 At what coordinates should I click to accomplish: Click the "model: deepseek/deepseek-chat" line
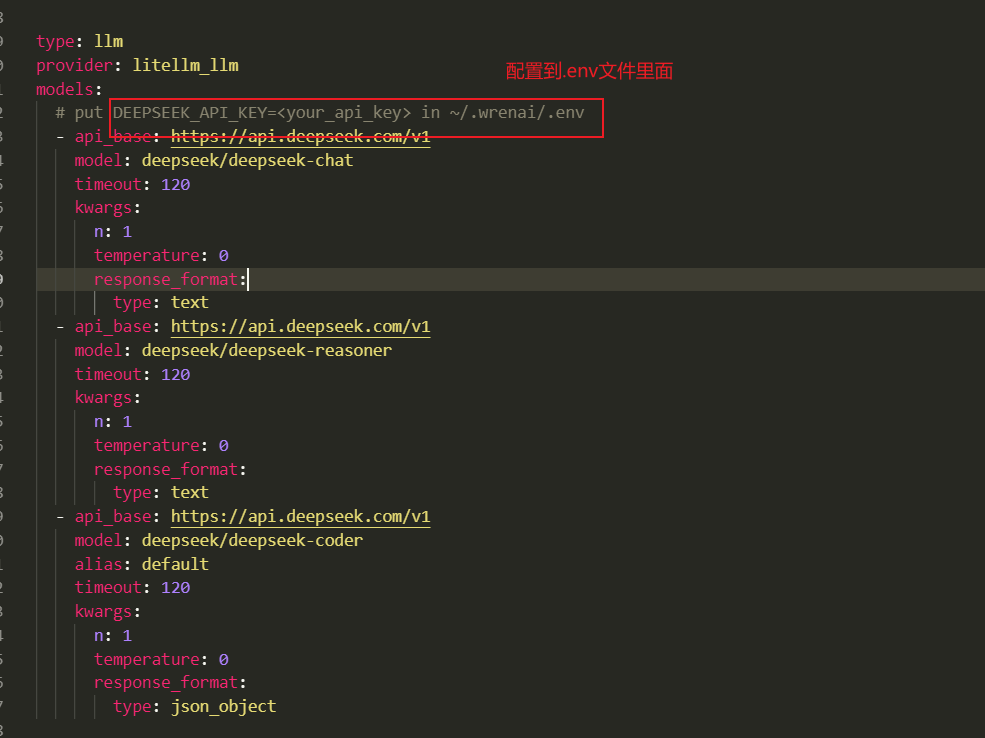214,160
